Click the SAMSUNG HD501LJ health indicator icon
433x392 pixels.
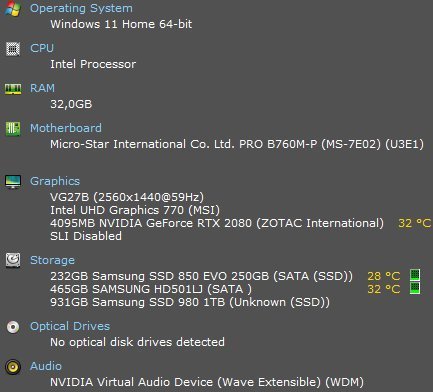point(415,288)
